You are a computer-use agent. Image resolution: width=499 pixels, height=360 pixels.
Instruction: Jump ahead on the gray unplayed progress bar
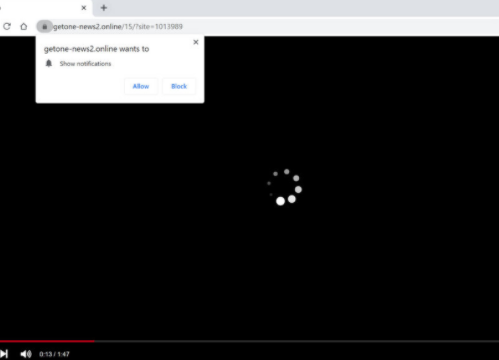coord(297,341)
